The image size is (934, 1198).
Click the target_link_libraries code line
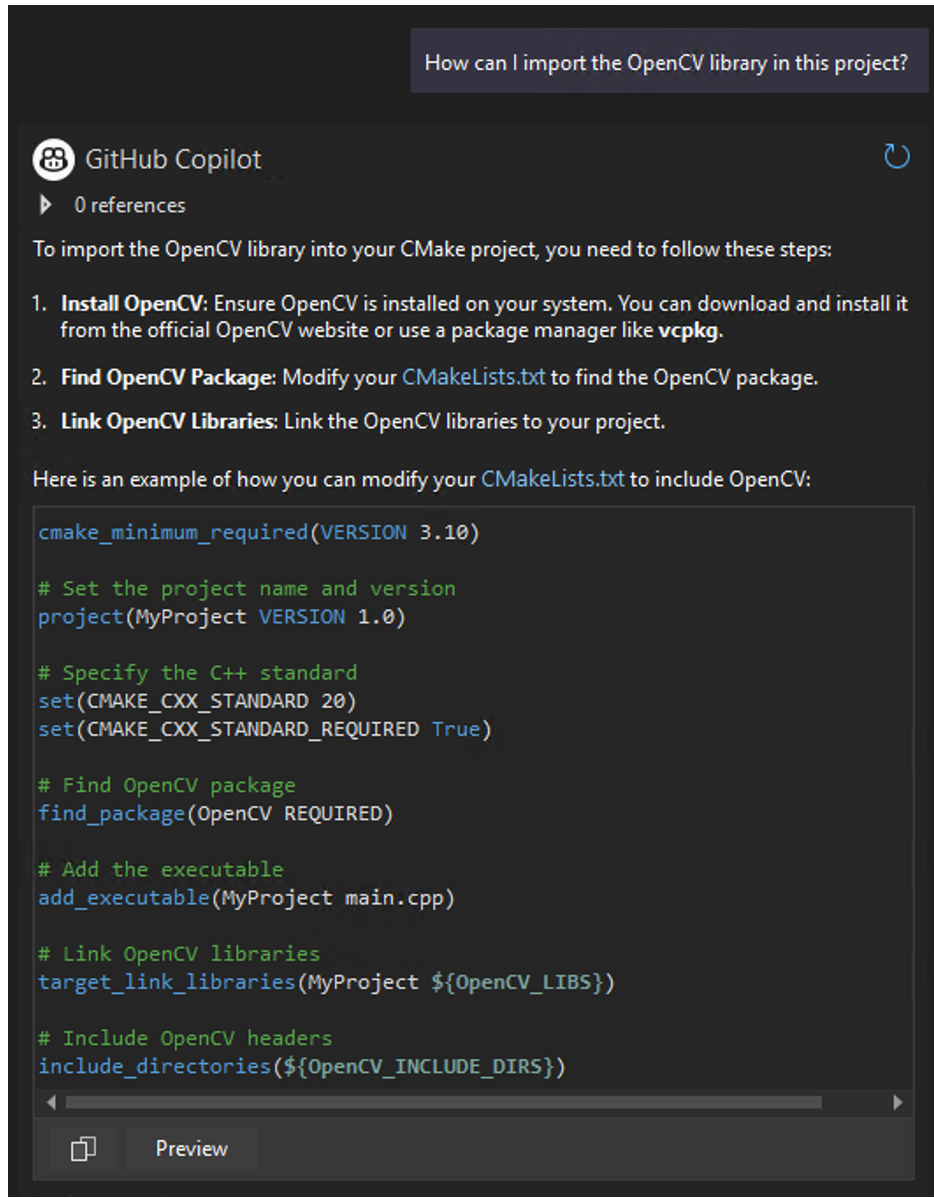coord(325,982)
